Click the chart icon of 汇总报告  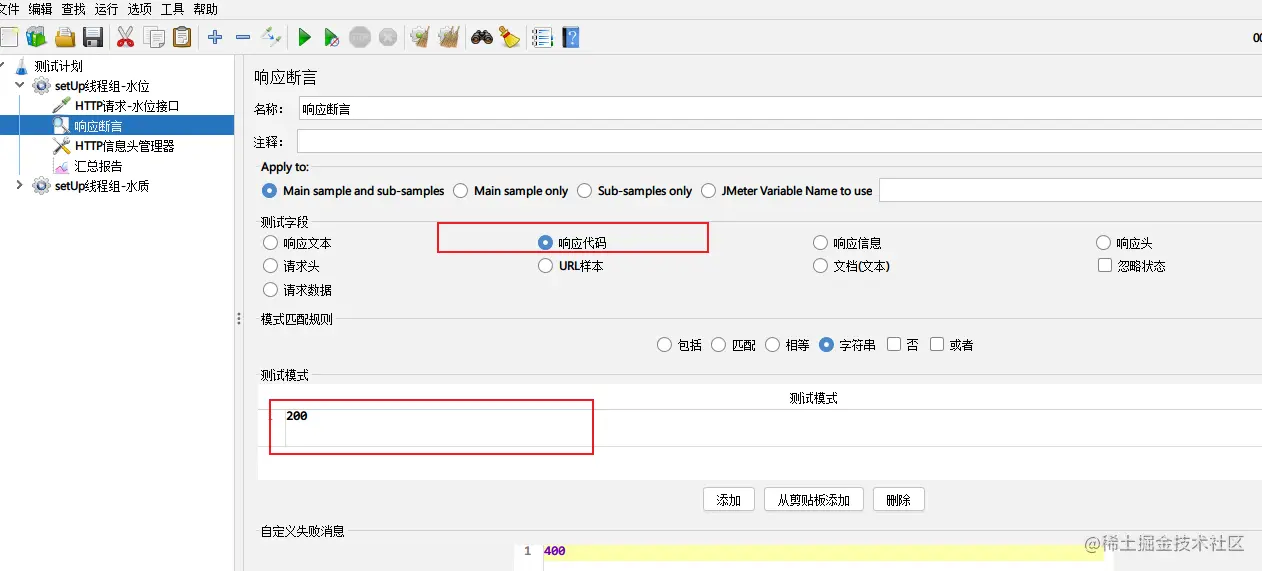61,166
